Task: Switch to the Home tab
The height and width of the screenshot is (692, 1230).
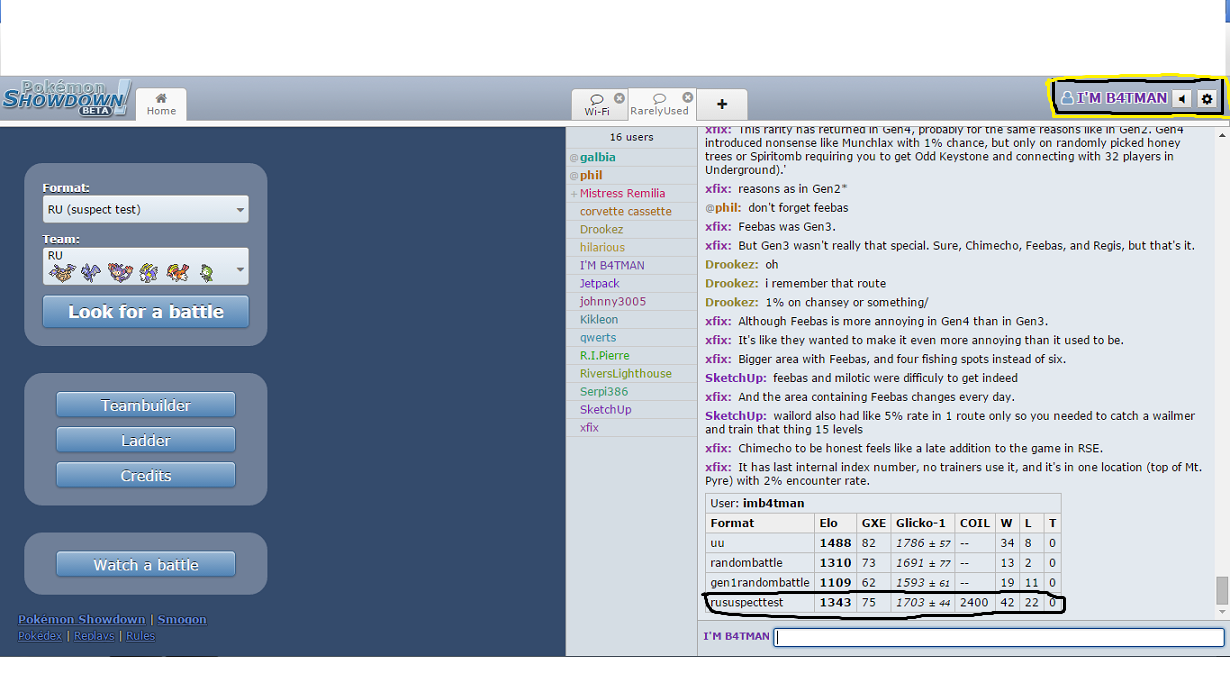Action: click(x=161, y=104)
